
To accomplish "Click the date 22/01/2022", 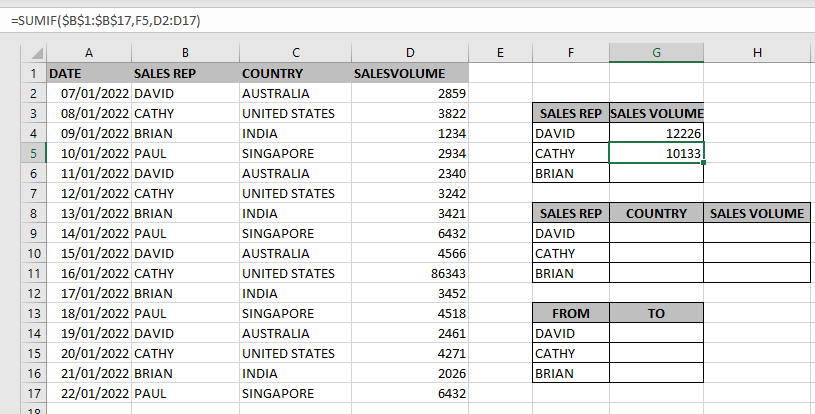I will pos(89,393).
